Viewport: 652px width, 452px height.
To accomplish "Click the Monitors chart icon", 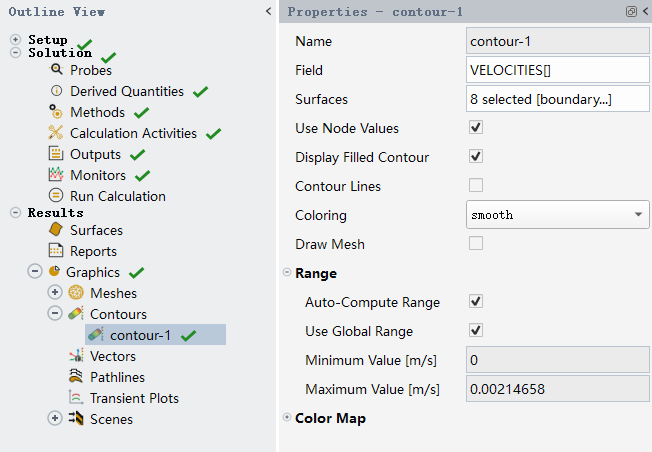I will (x=56, y=175).
